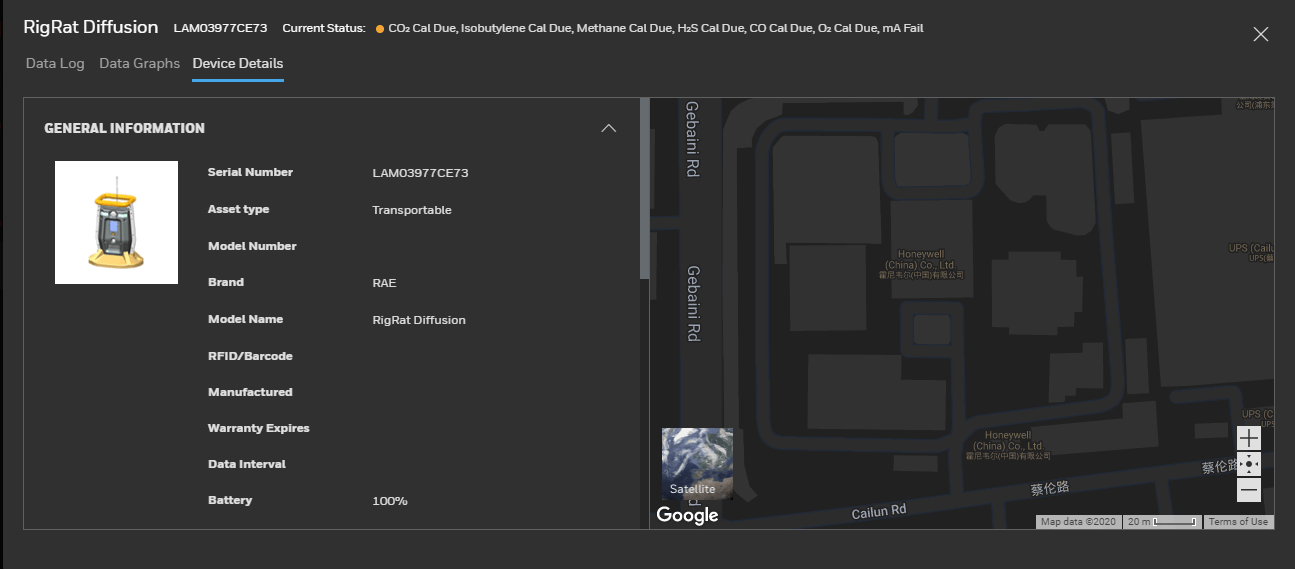Viewport: 1295px width, 569px height.
Task: Click the RFID/Barcode label
Action: coord(250,356)
